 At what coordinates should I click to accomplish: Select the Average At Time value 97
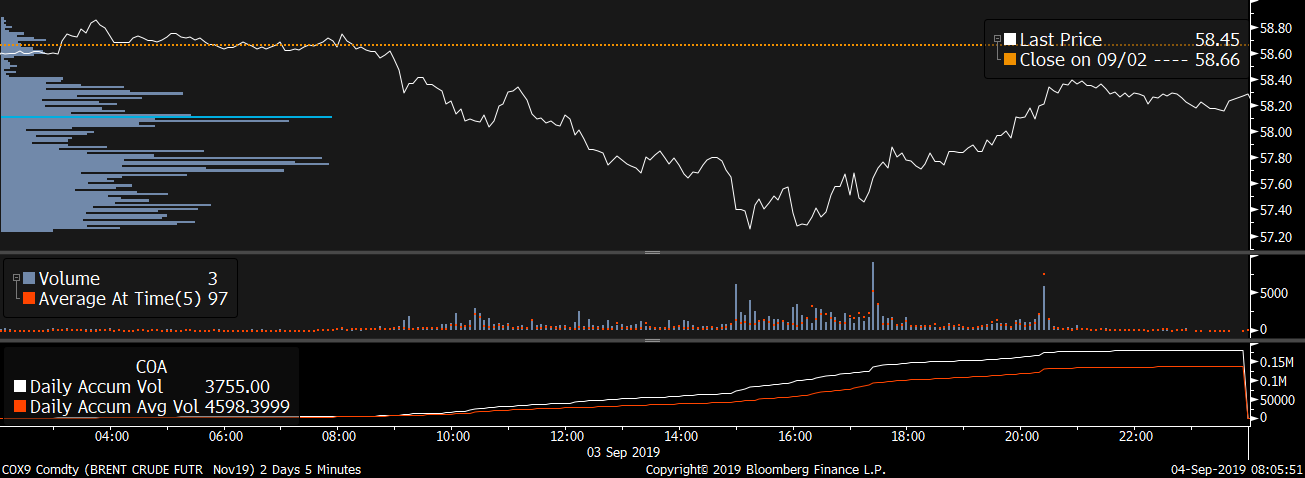click(x=219, y=298)
